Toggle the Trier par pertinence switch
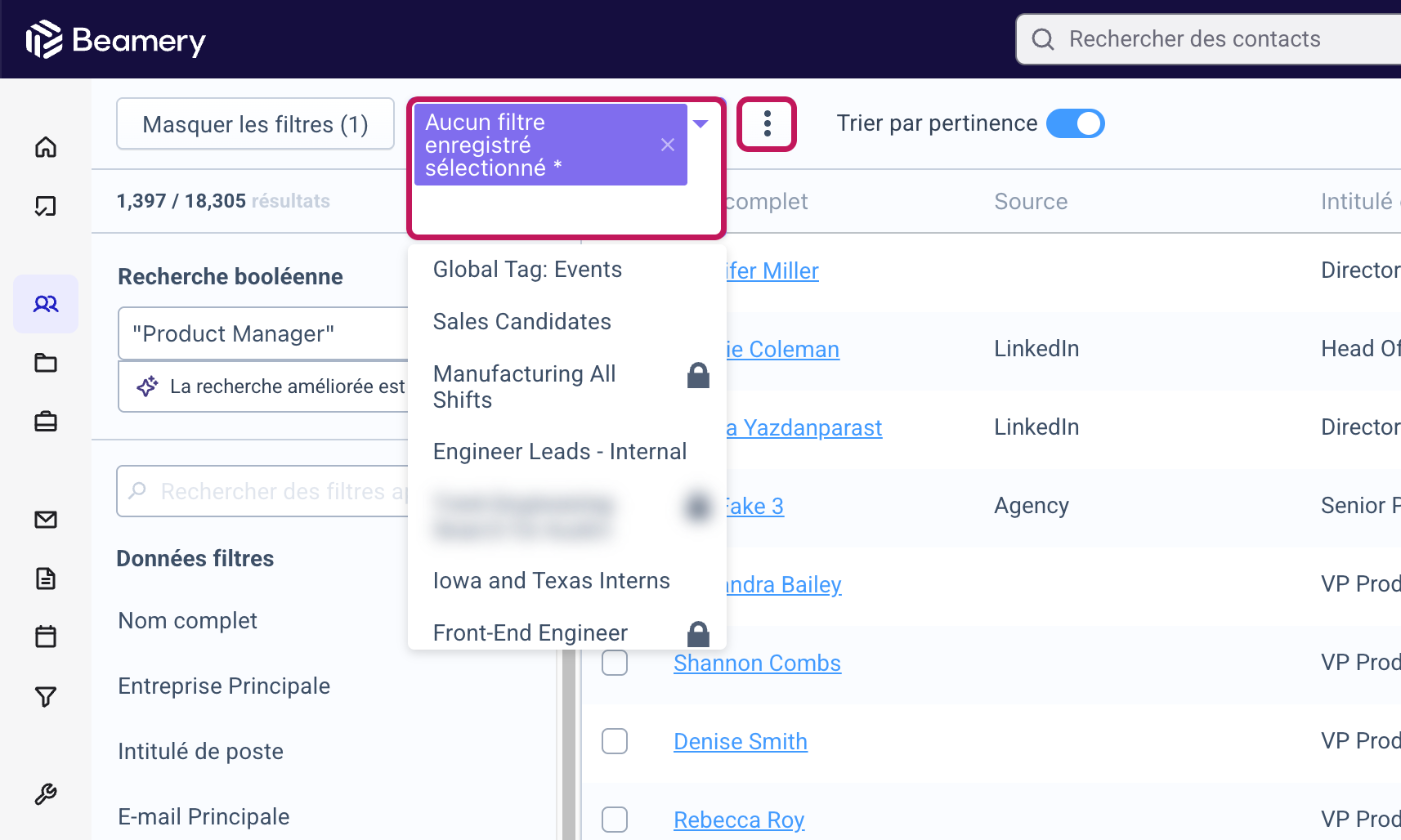Viewport: 1401px width, 840px height. (x=1075, y=123)
